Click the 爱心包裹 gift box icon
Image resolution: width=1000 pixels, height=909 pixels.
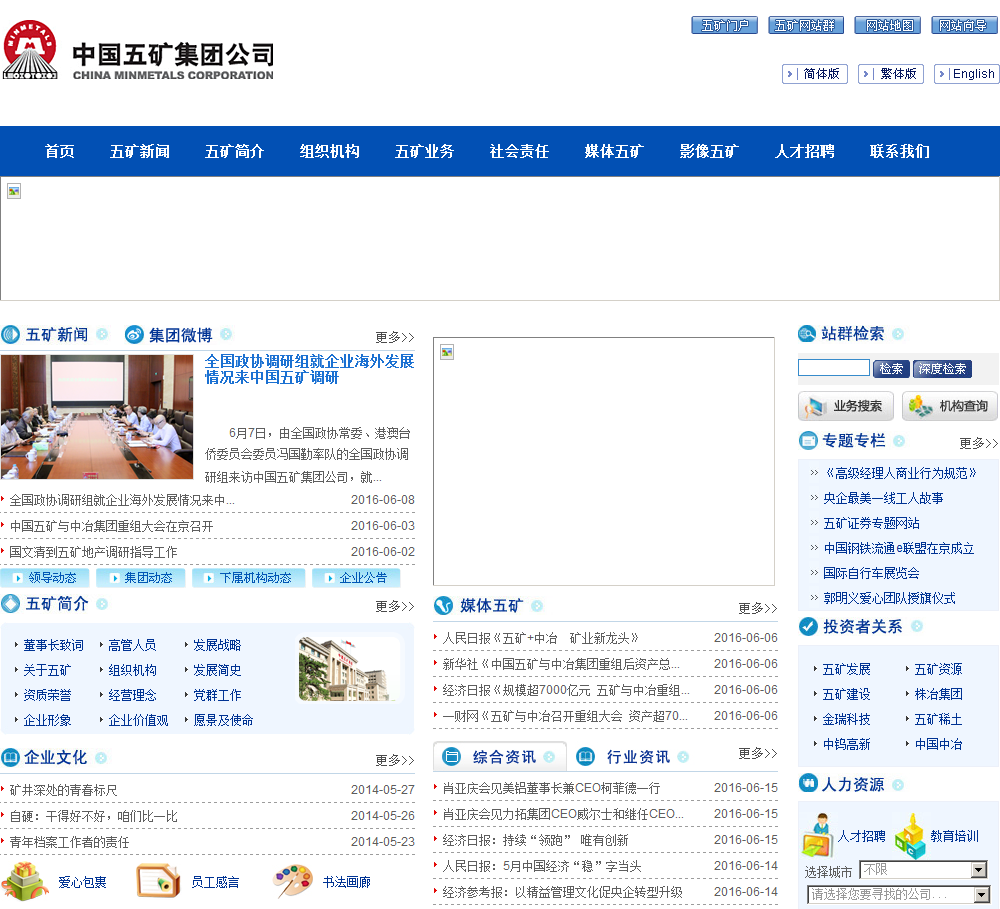tap(26, 881)
